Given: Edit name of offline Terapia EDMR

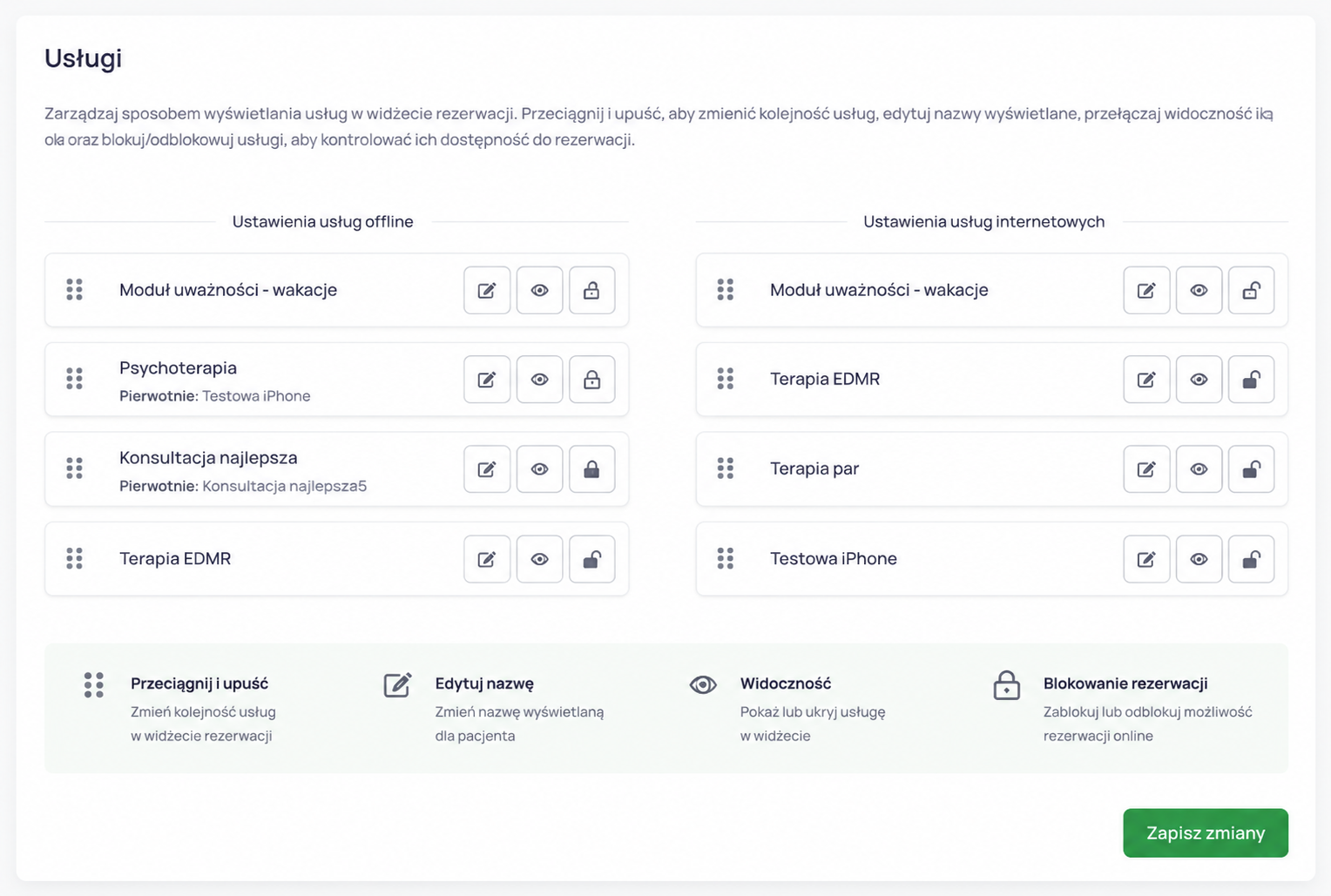Looking at the screenshot, I should (487, 559).
